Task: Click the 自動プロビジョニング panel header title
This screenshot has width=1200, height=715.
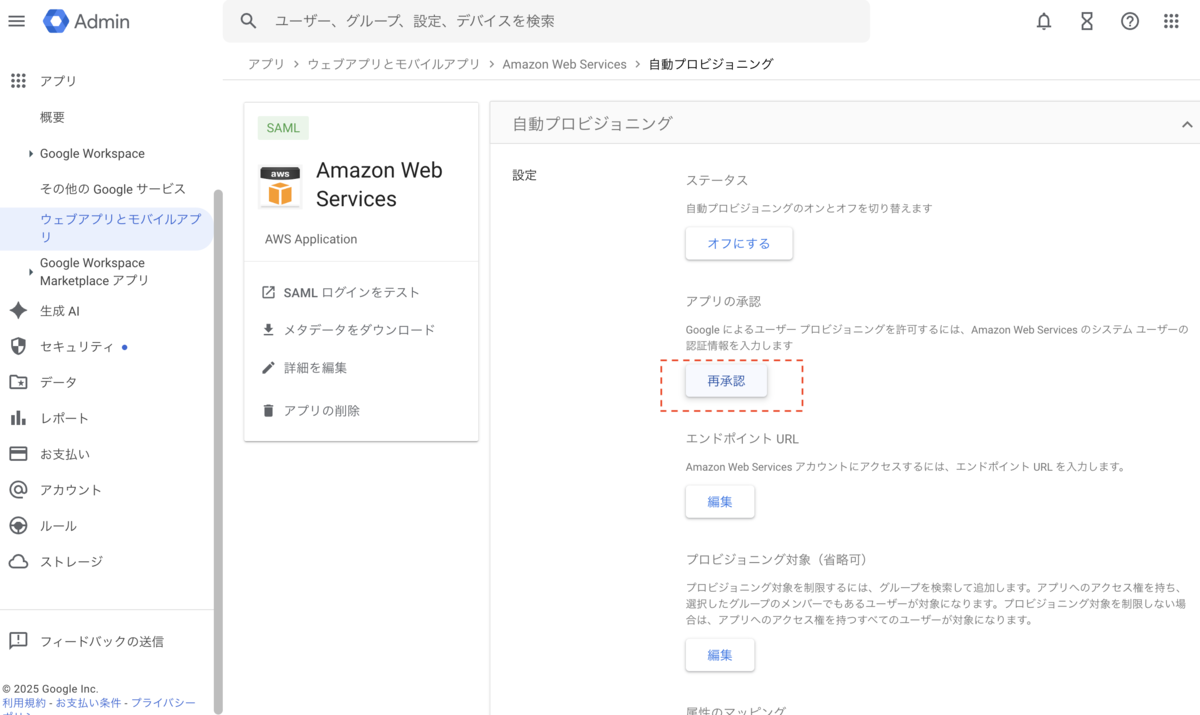Action: coord(592,124)
